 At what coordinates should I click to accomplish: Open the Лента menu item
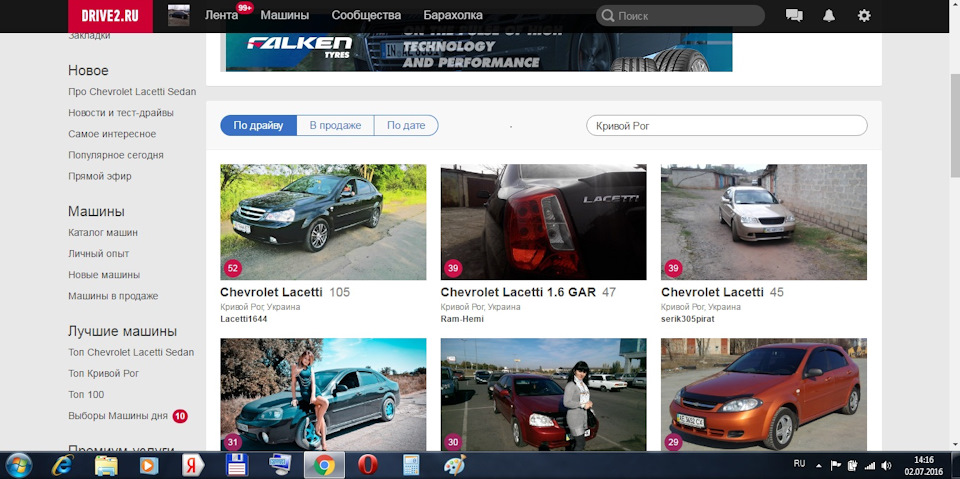tap(221, 15)
